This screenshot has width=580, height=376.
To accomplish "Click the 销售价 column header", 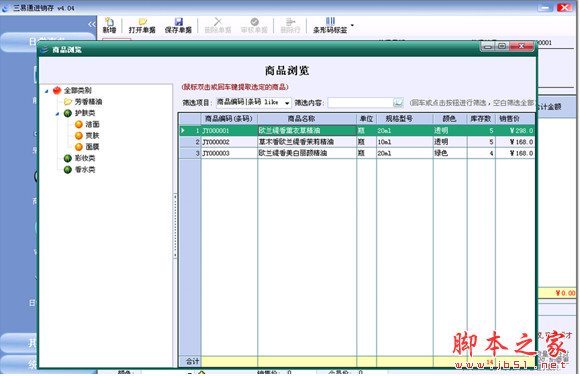I will pyautogui.click(x=515, y=119).
